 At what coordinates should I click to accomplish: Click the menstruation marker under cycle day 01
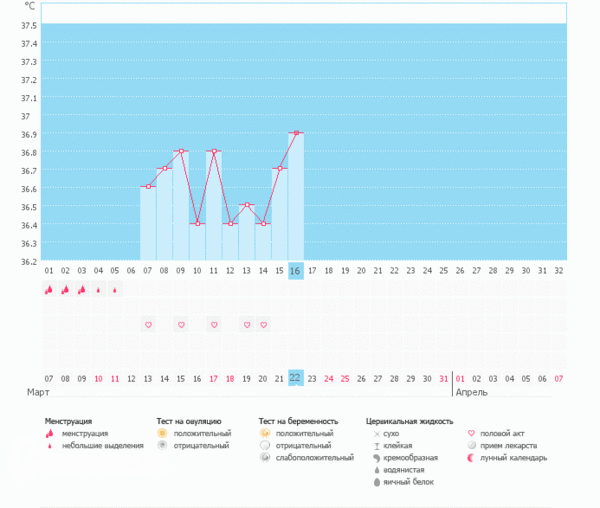tap(49, 291)
